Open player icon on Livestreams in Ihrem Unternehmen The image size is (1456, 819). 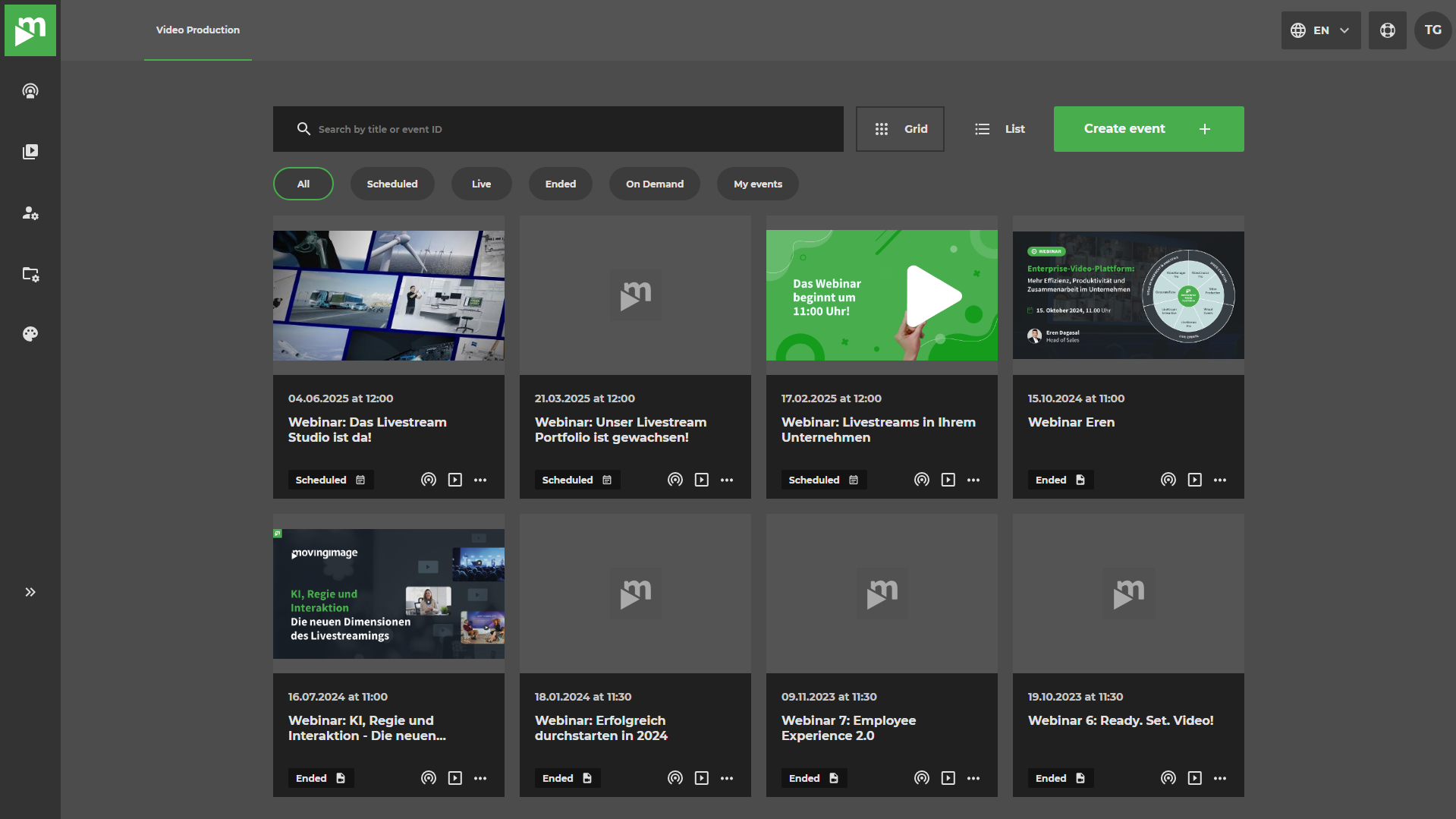pos(948,480)
